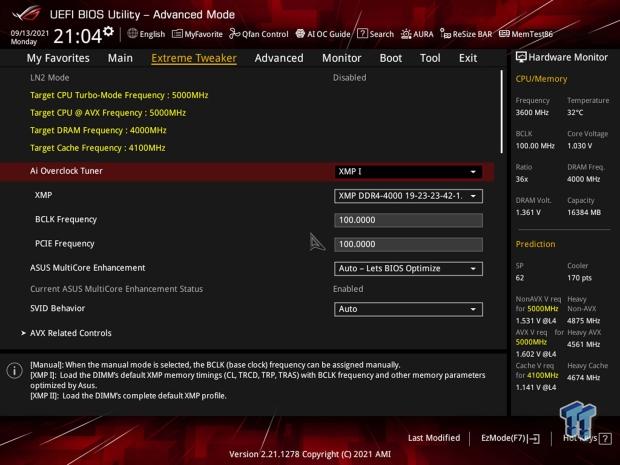The width and height of the screenshot is (620, 465).
Task: Click 36x ratio value
Action: point(522,180)
